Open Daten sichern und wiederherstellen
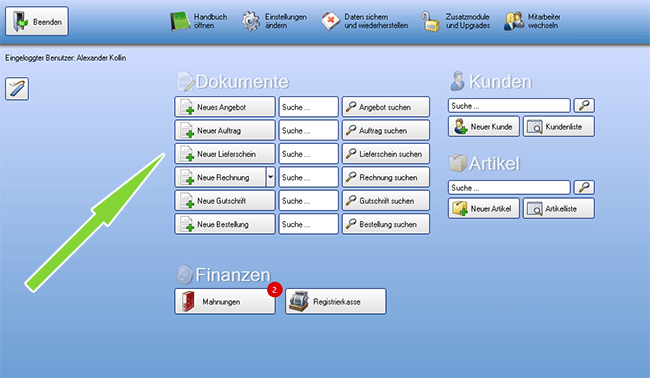The height and width of the screenshot is (378, 650). point(364,21)
